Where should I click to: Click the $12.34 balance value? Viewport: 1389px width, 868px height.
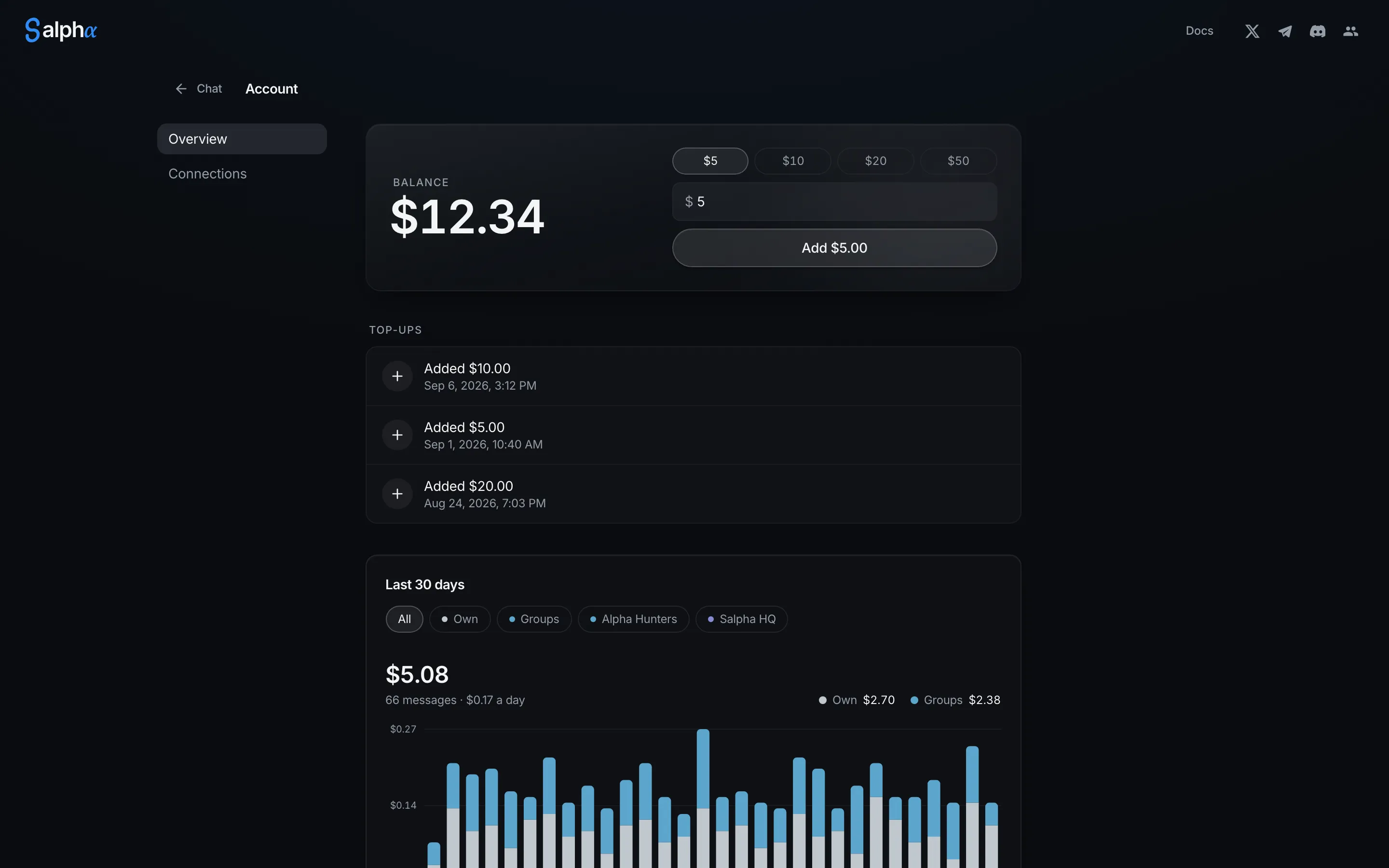point(467,217)
